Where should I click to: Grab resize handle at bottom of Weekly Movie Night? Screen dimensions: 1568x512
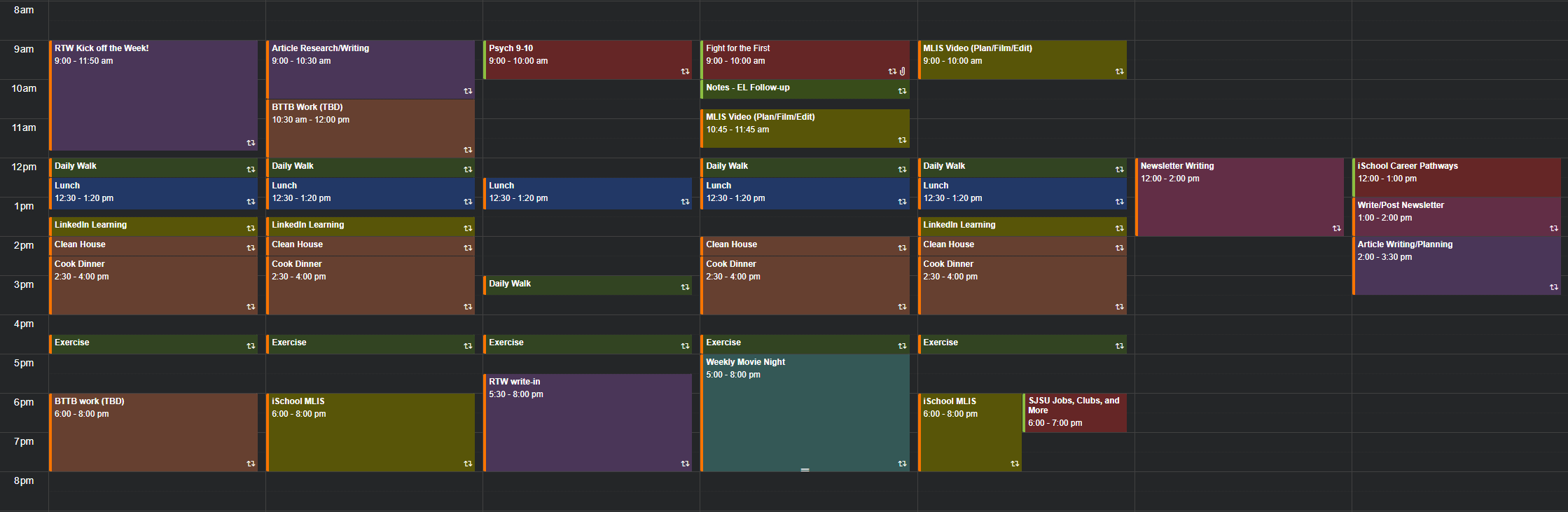tap(805, 470)
